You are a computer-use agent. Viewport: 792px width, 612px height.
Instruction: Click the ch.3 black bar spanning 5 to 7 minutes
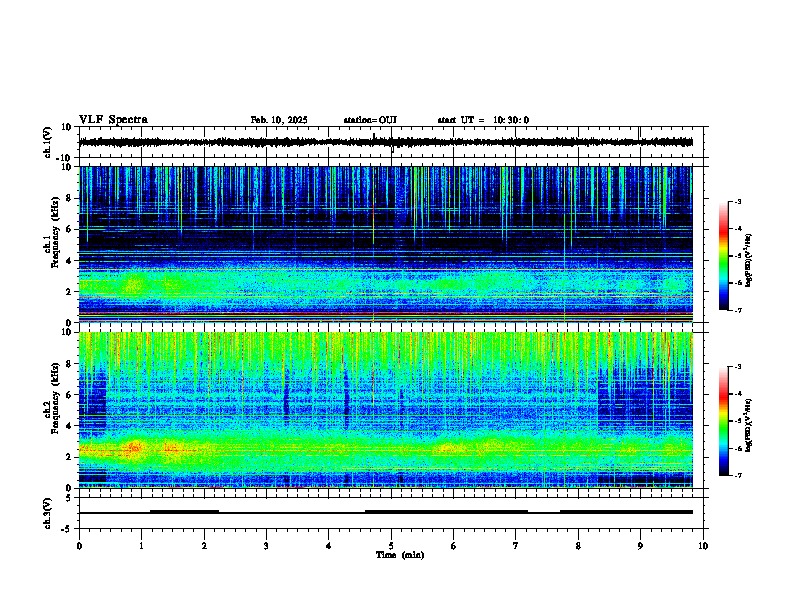click(447, 512)
